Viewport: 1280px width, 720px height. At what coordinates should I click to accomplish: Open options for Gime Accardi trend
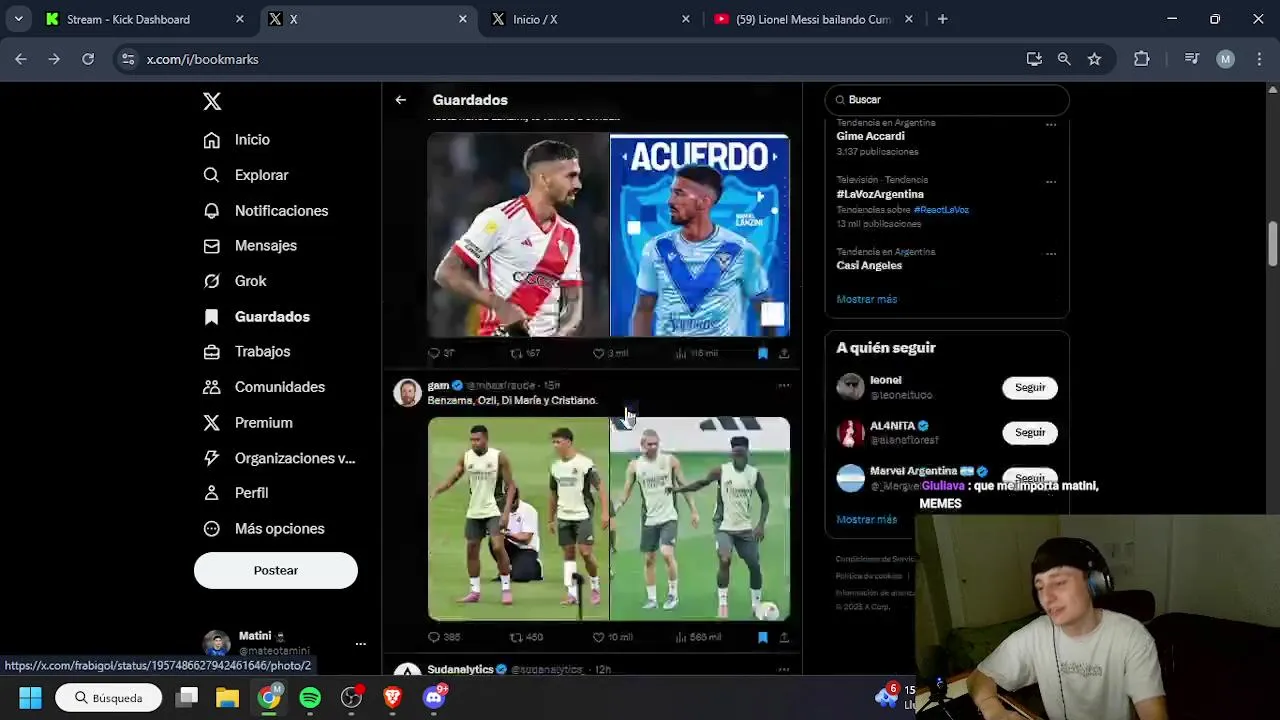point(1051,125)
